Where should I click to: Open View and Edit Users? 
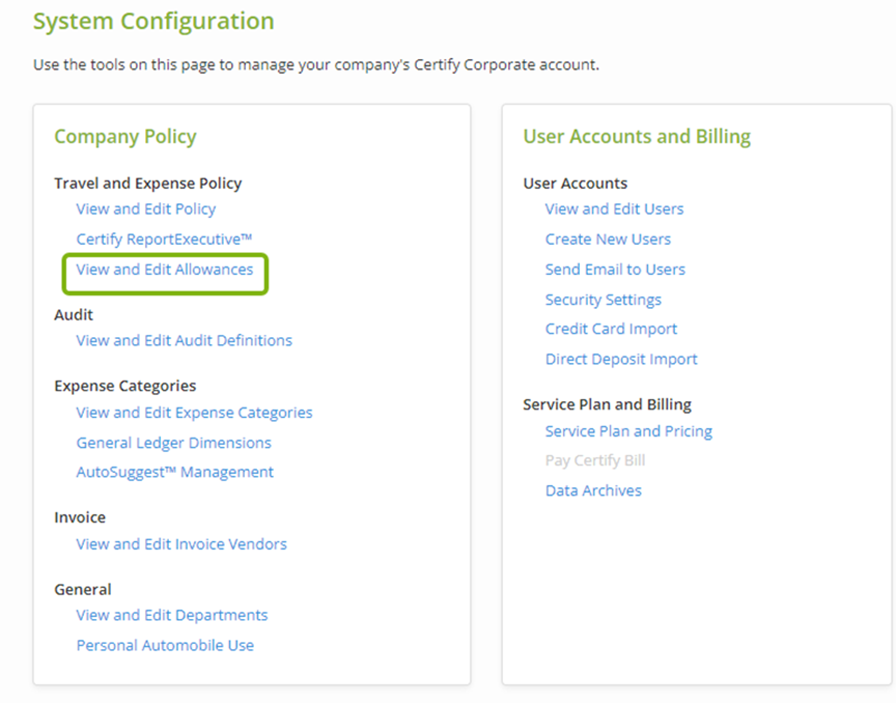[614, 209]
